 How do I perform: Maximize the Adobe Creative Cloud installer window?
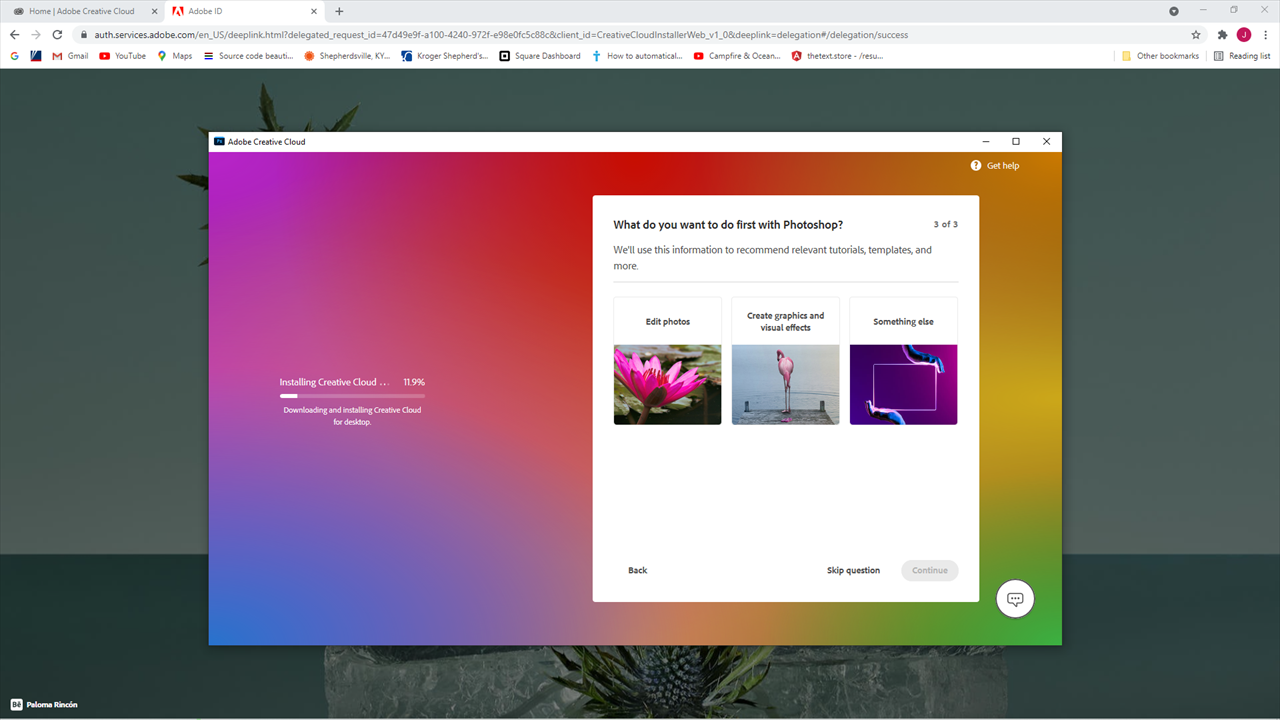click(x=1016, y=142)
